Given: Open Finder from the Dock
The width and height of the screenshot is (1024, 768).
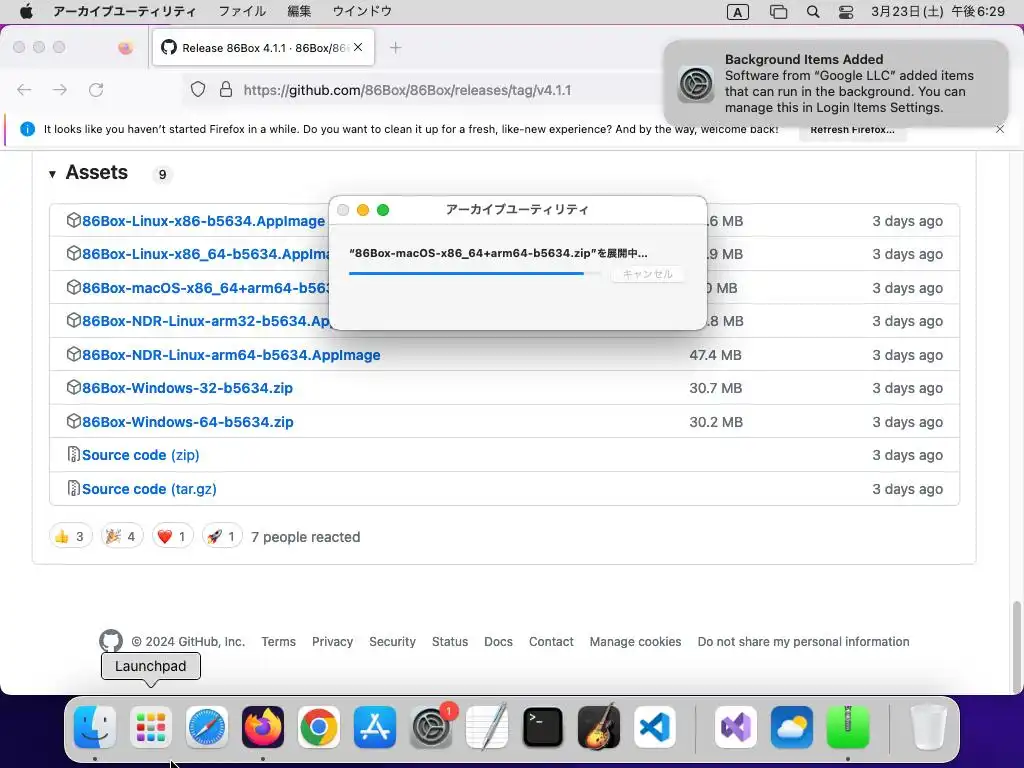Looking at the screenshot, I should [x=95, y=727].
